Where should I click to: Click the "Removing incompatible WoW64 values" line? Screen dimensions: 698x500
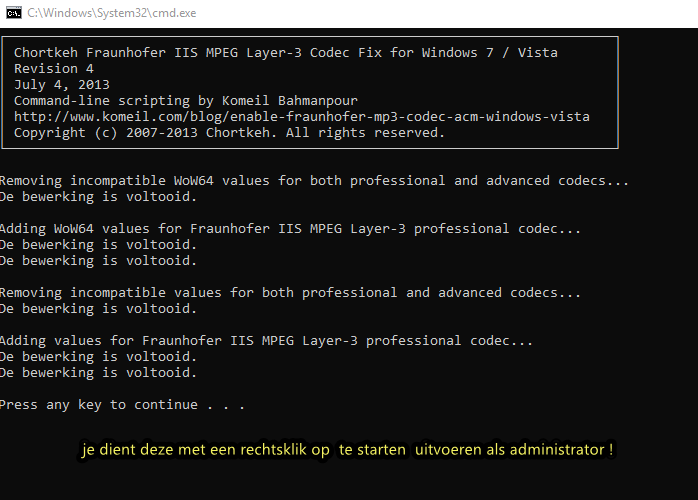click(314, 181)
